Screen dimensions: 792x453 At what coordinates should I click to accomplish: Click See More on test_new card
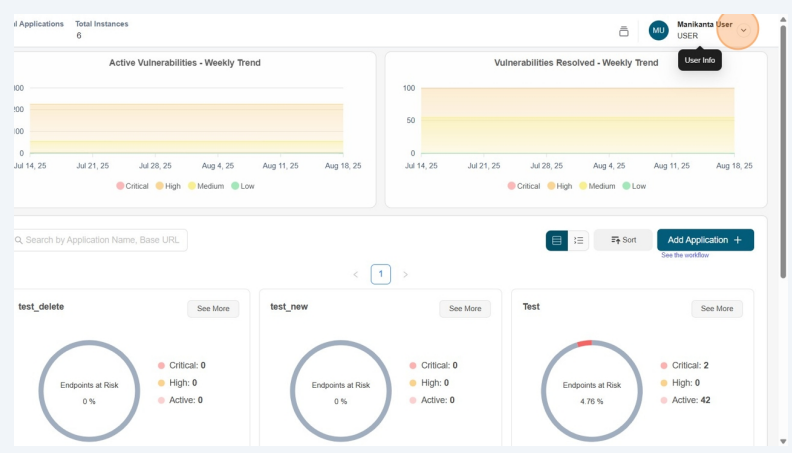465,308
